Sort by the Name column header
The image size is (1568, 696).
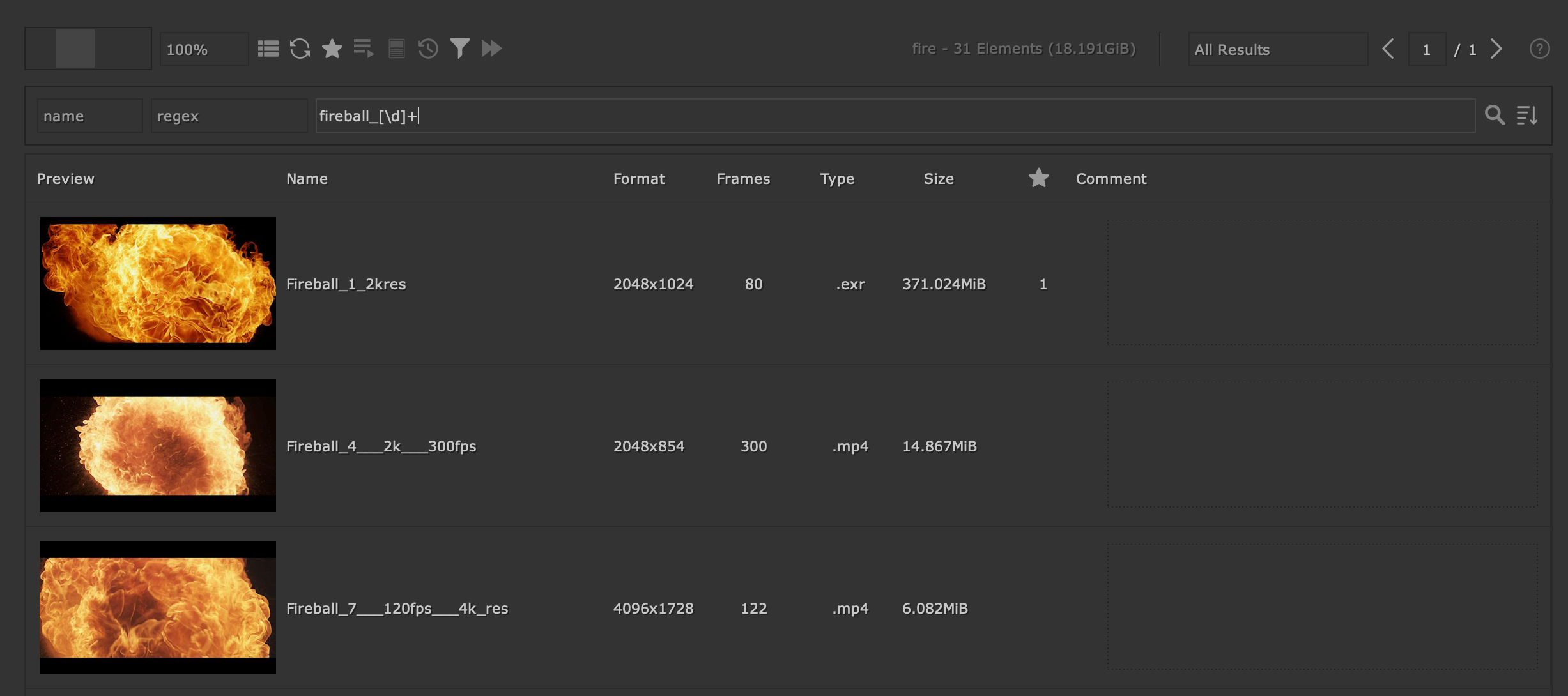[307, 179]
